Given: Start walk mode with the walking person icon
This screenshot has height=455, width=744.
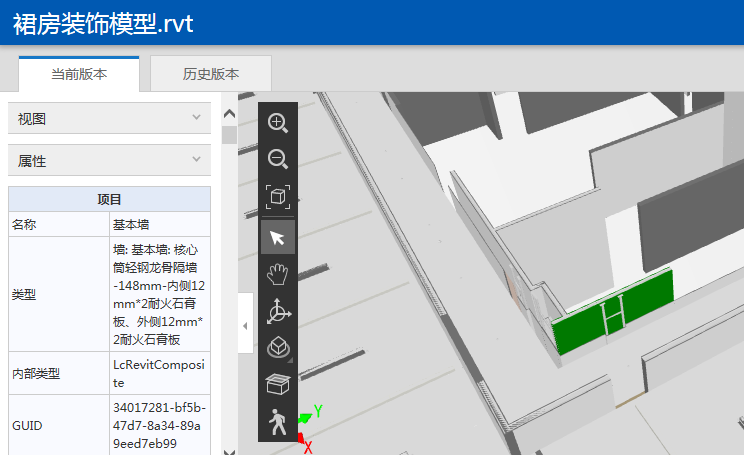Looking at the screenshot, I should 278,423.
